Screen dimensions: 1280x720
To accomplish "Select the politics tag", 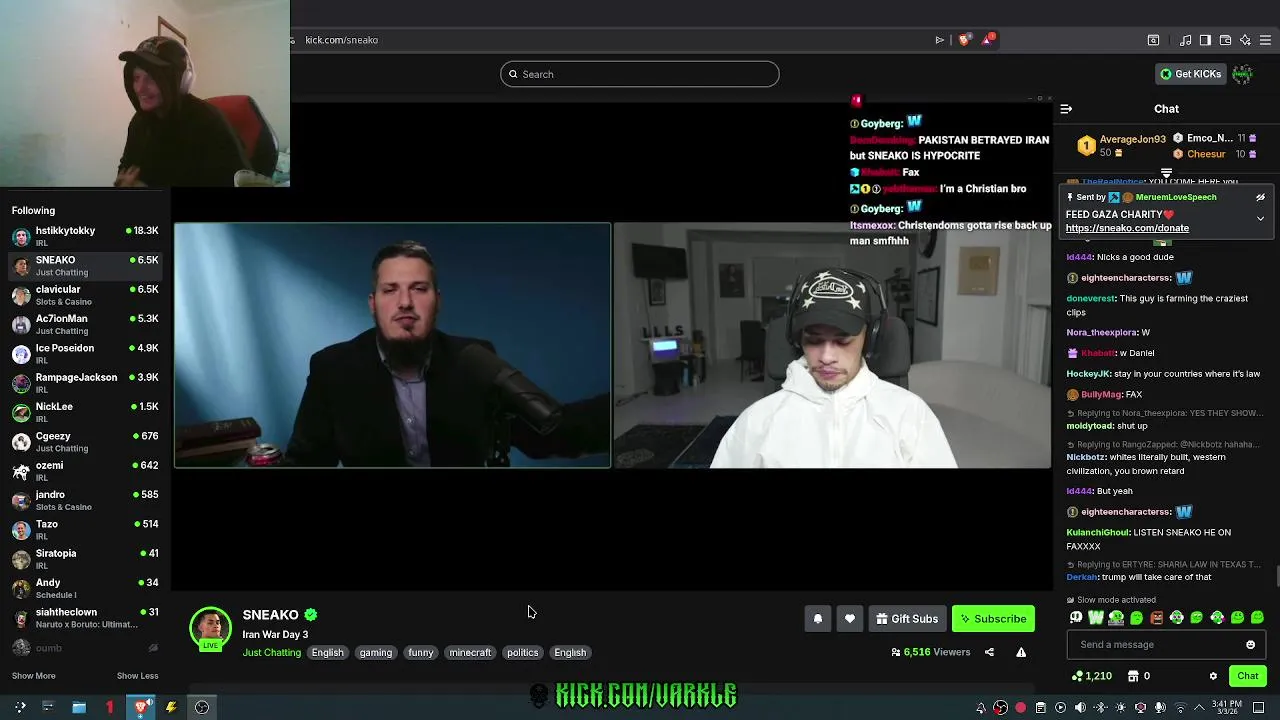I will [522, 653].
